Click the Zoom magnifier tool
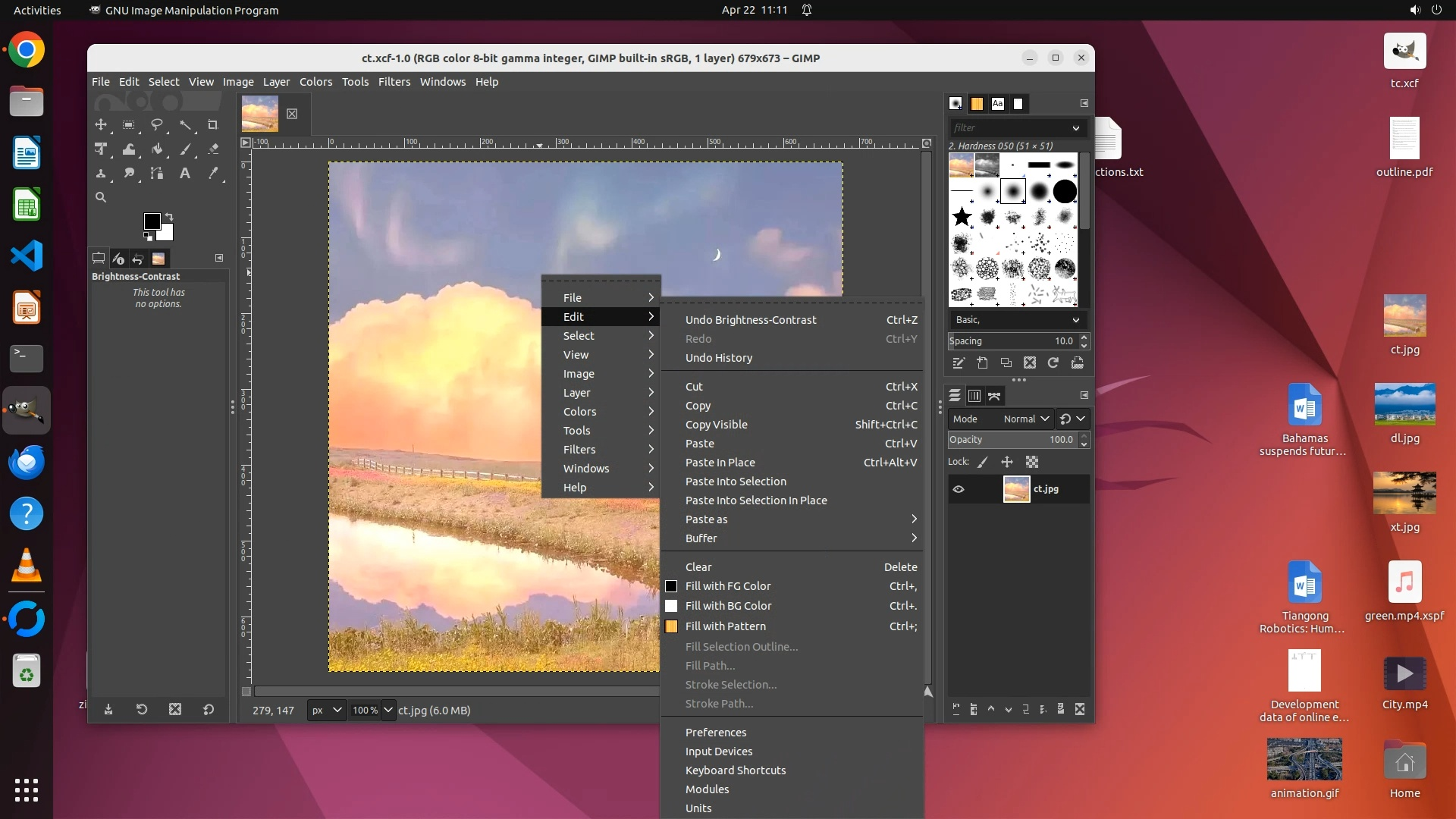The image size is (1456, 819). pos(100,197)
